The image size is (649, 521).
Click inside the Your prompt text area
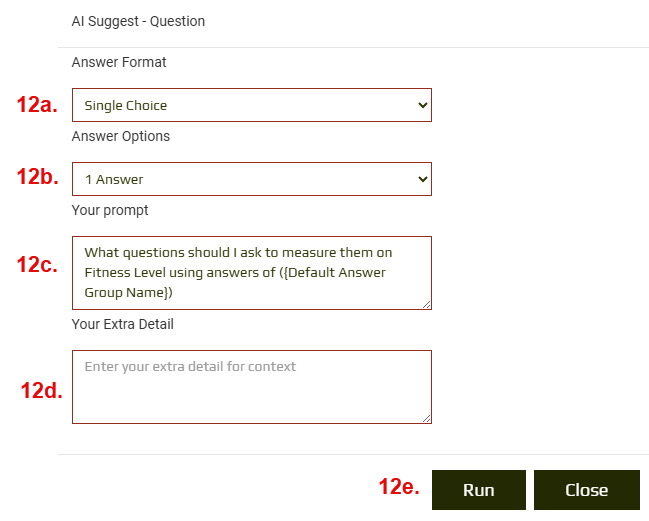251,272
